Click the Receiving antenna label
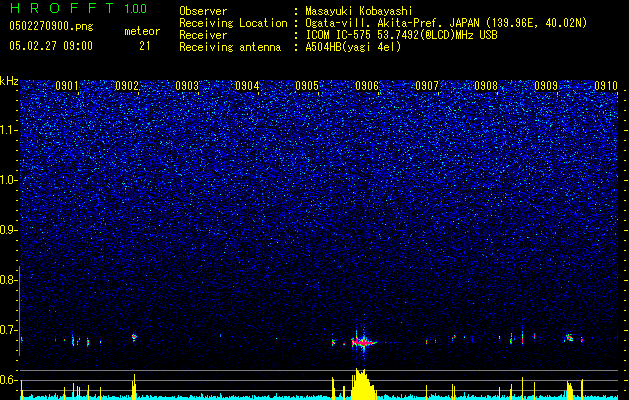Screen dimensions: 629x400 (x=230, y=47)
